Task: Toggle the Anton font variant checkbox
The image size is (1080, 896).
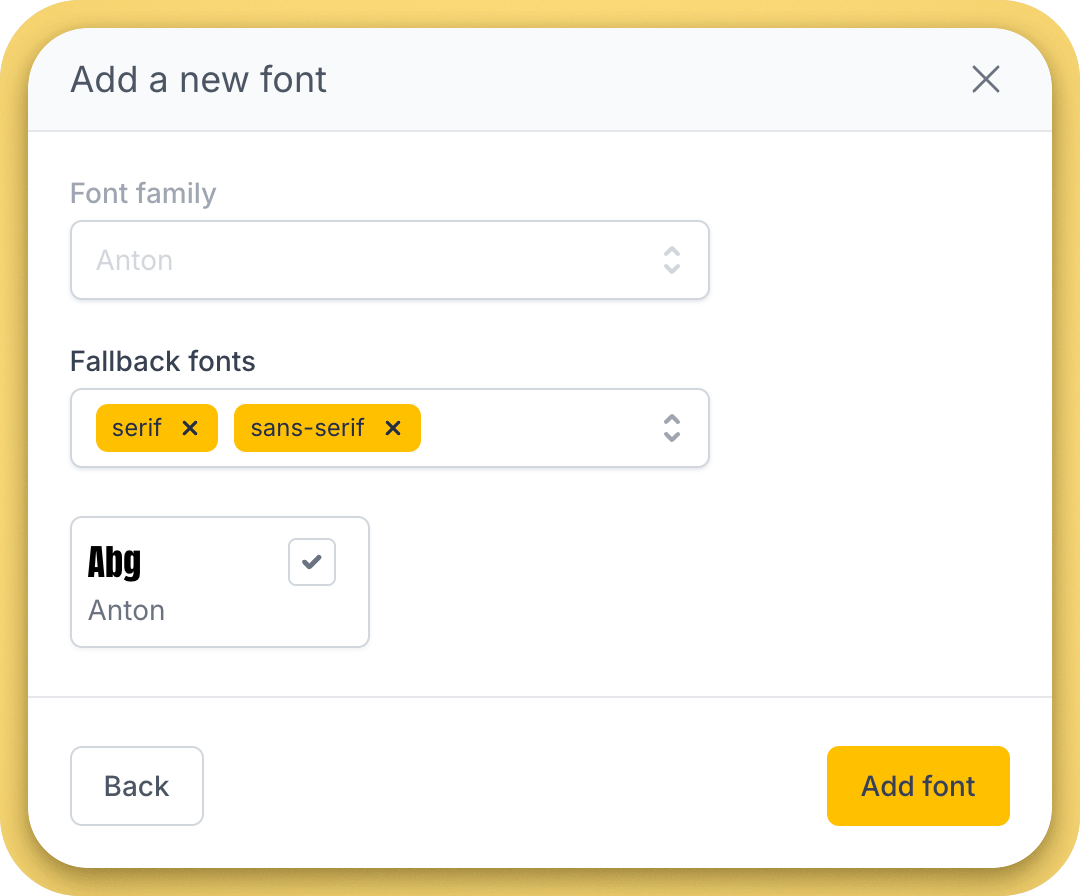Action: (x=312, y=562)
